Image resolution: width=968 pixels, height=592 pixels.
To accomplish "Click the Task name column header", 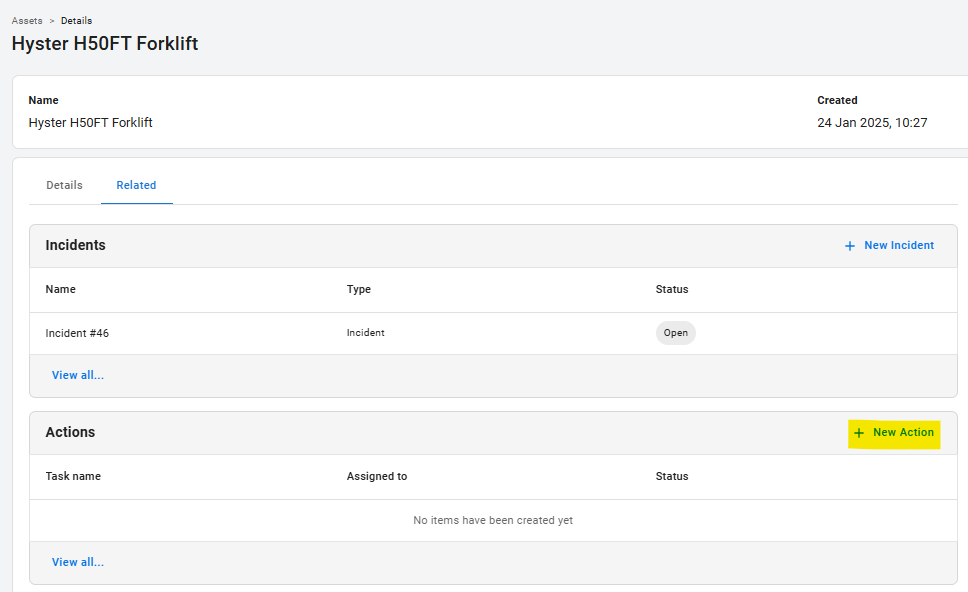I will (x=73, y=476).
